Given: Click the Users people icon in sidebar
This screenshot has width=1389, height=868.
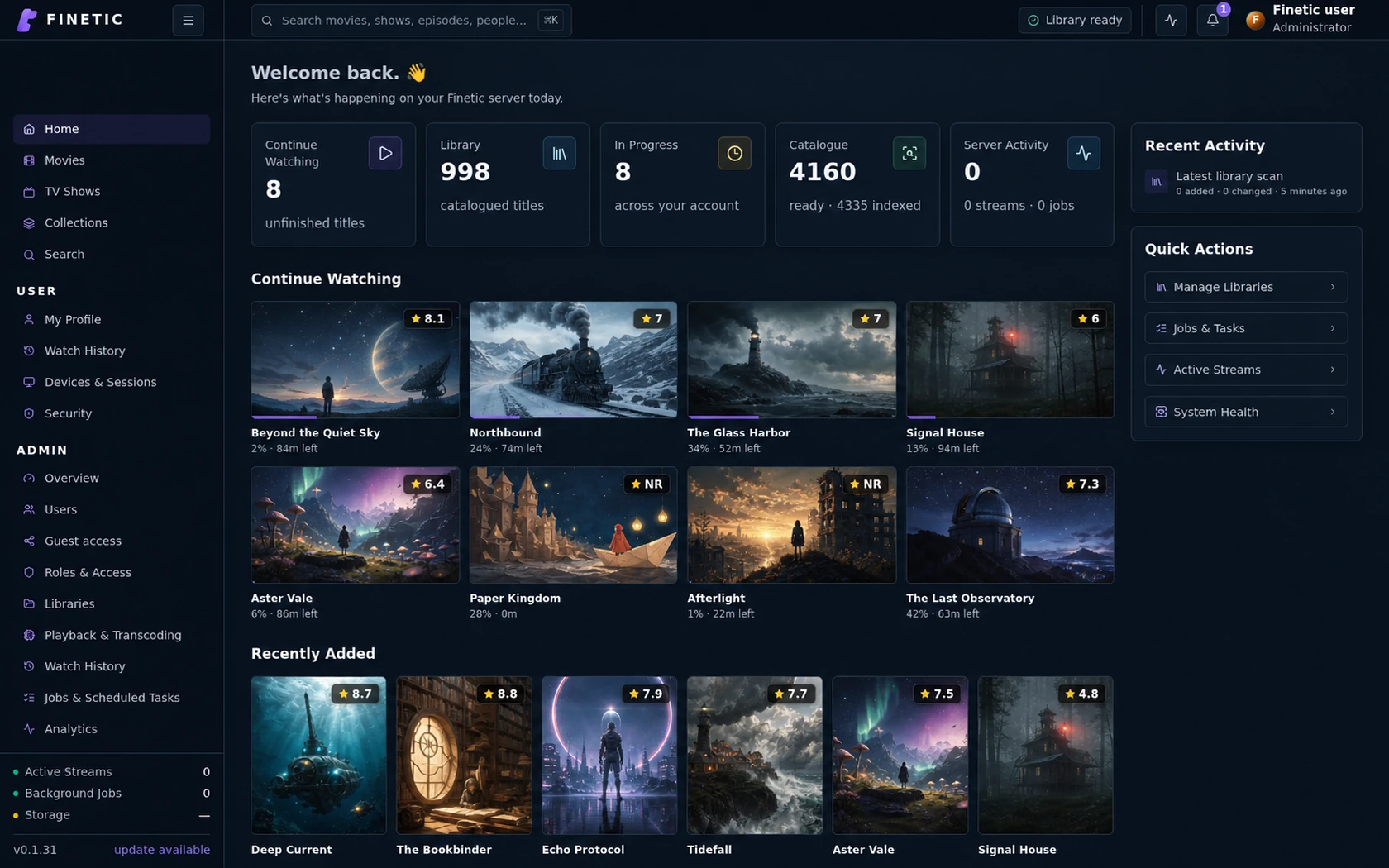Looking at the screenshot, I should [x=29, y=509].
